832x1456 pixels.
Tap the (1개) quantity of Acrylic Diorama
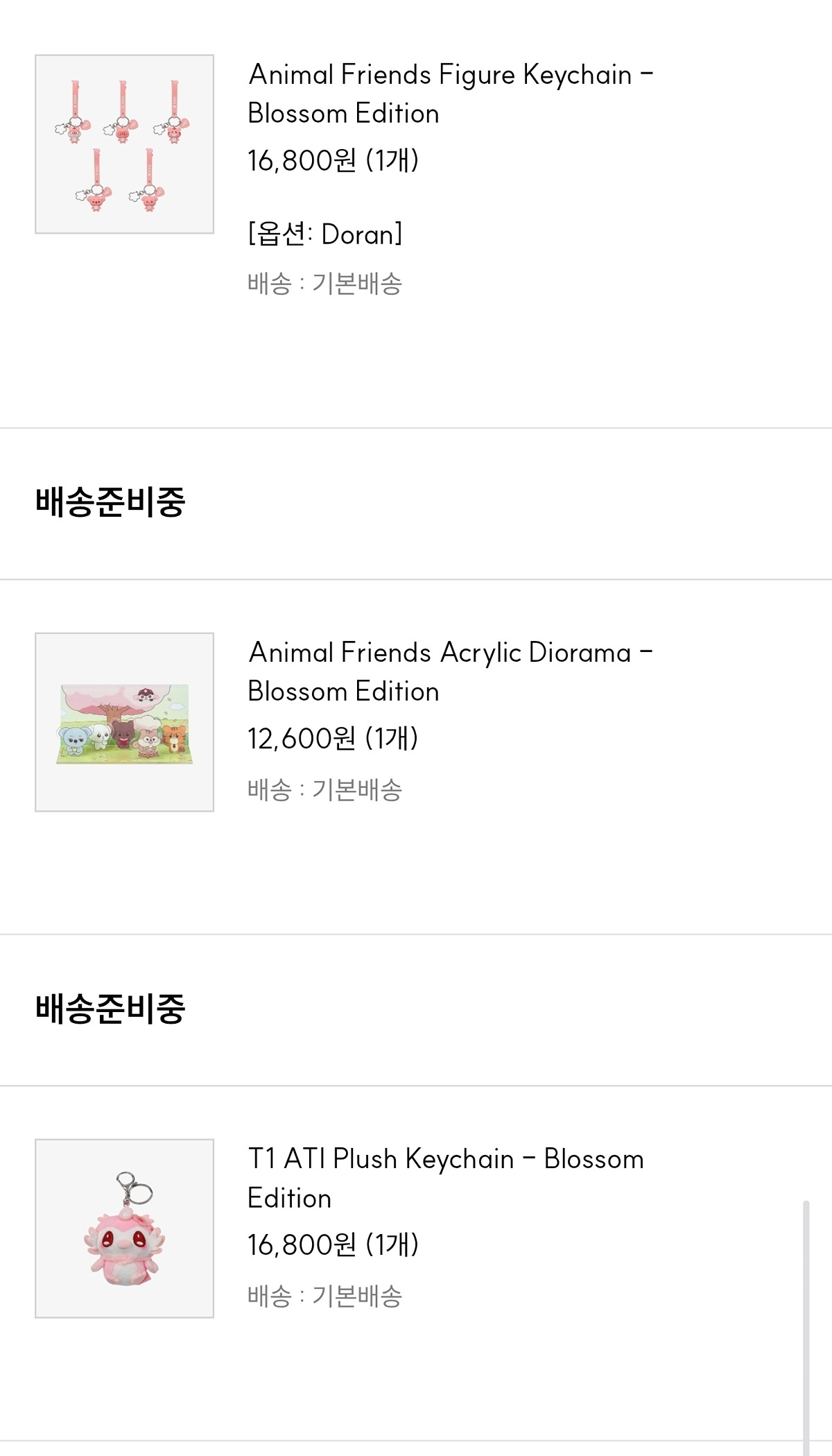(x=392, y=739)
